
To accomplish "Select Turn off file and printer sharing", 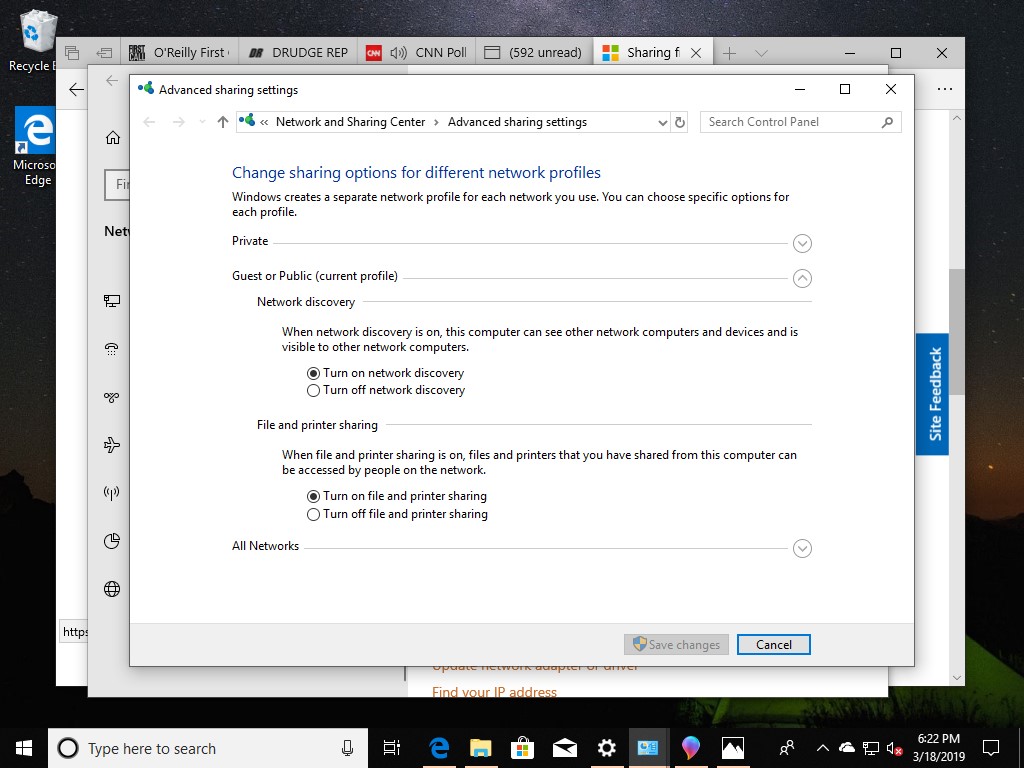I will pyautogui.click(x=397, y=514).
